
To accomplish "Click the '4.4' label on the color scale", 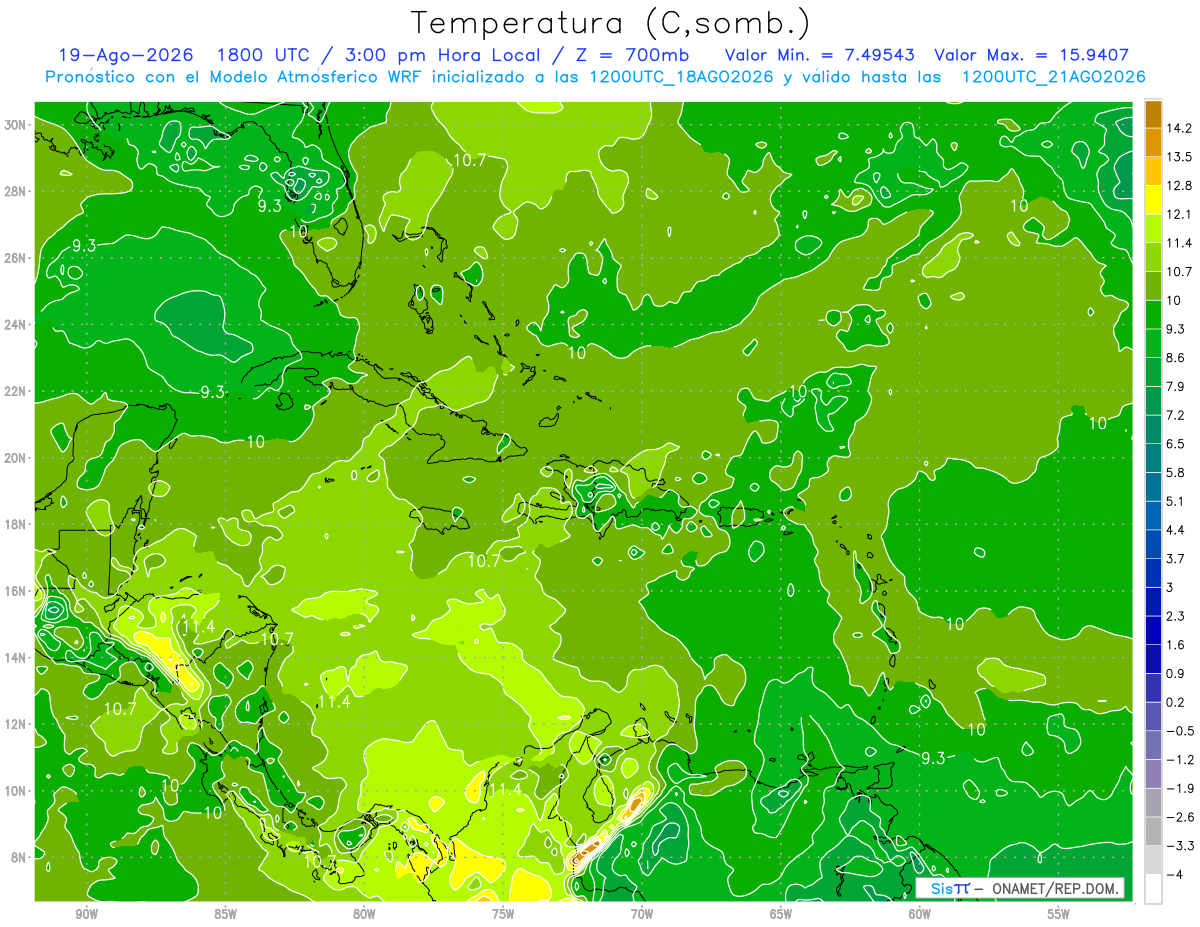I will [1177, 529].
